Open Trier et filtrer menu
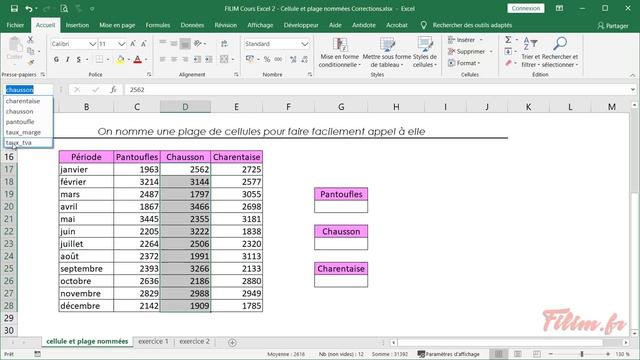Image resolution: width=640 pixels, height=360 pixels. pyautogui.click(x=530, y=52)
